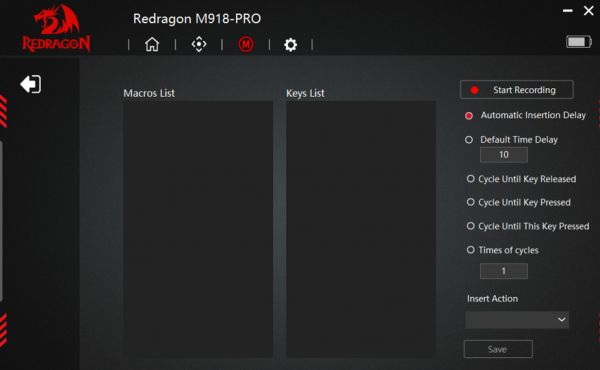Click the Macros List heading
The width and height of the screenshot is (600, 370).
pos(149,93)
